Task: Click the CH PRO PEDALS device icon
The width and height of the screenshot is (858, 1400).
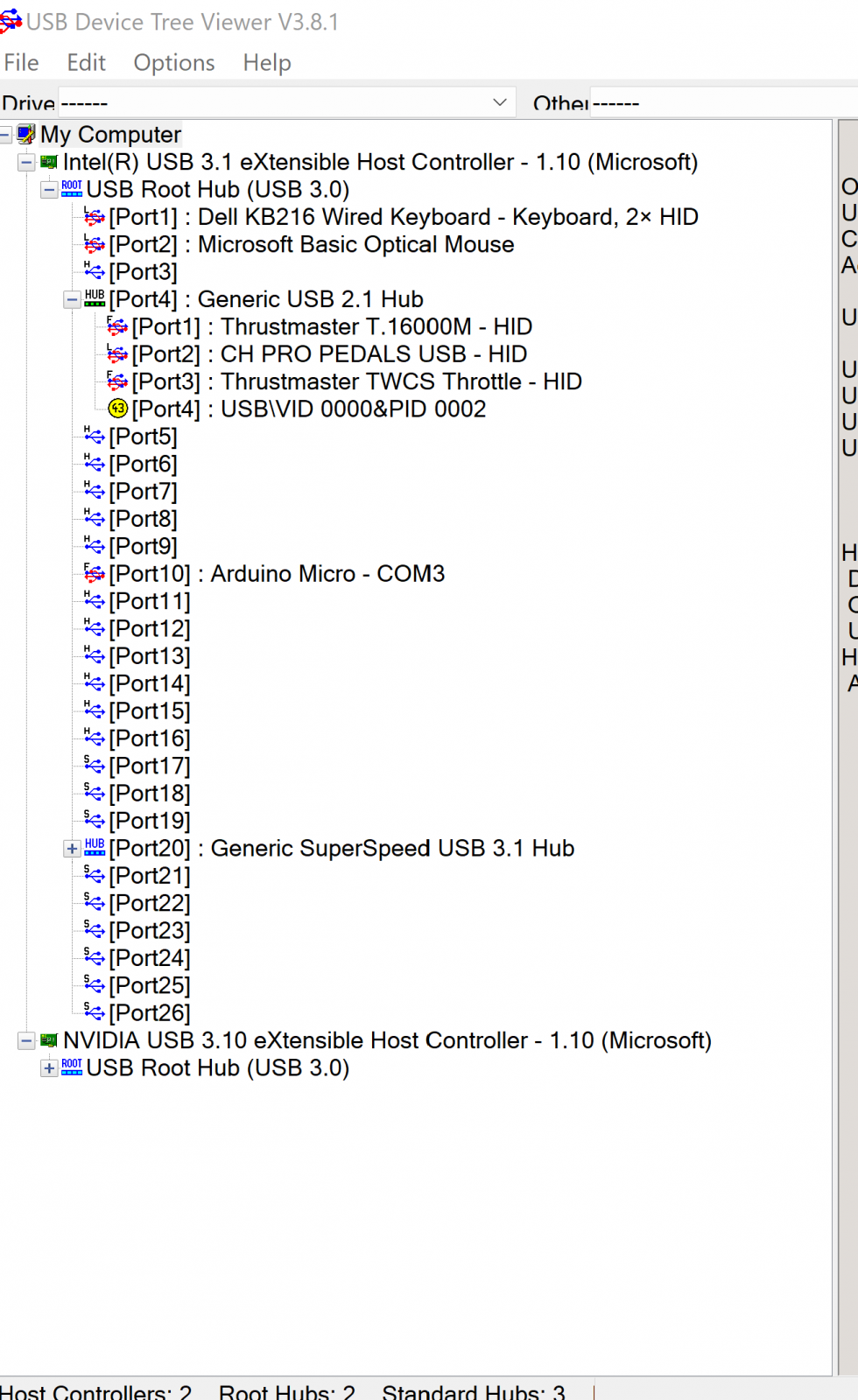Action: pos(117,354)
